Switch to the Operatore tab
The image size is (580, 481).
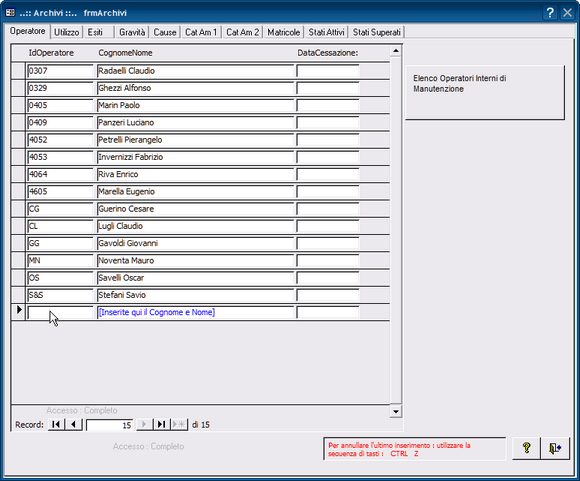(28, 31)
